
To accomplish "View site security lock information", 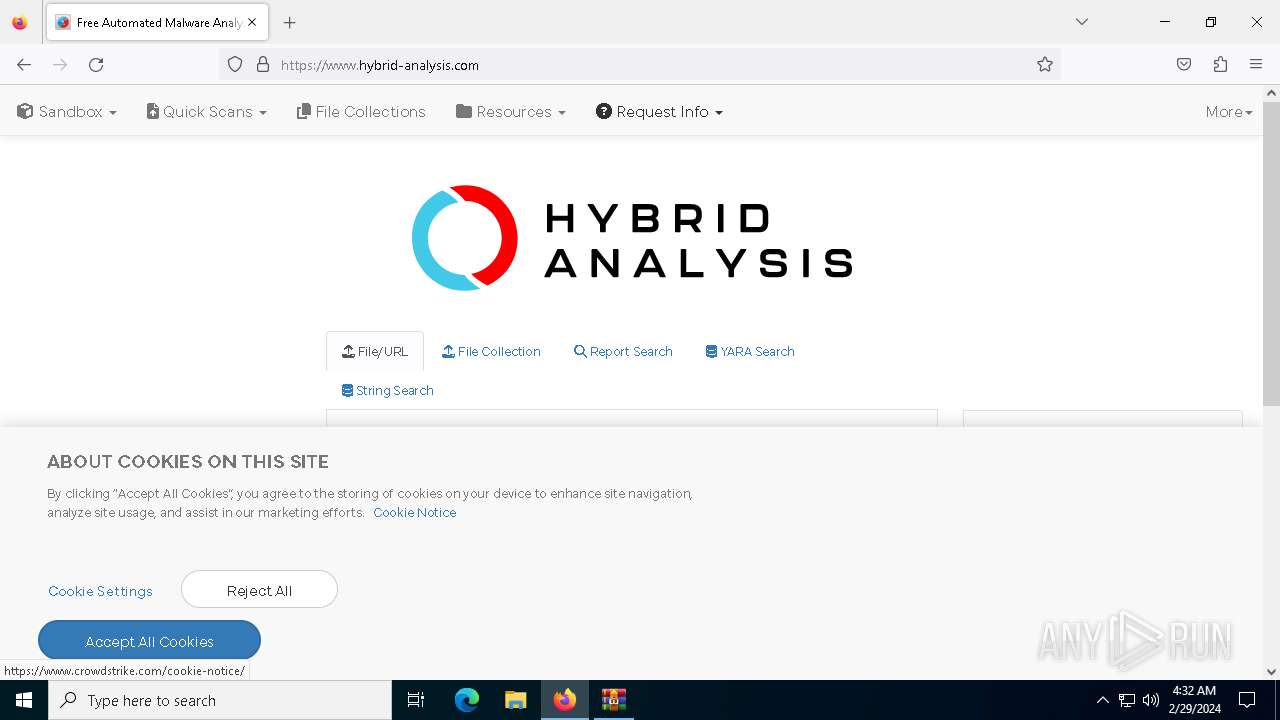I will [x=263, y=65].
